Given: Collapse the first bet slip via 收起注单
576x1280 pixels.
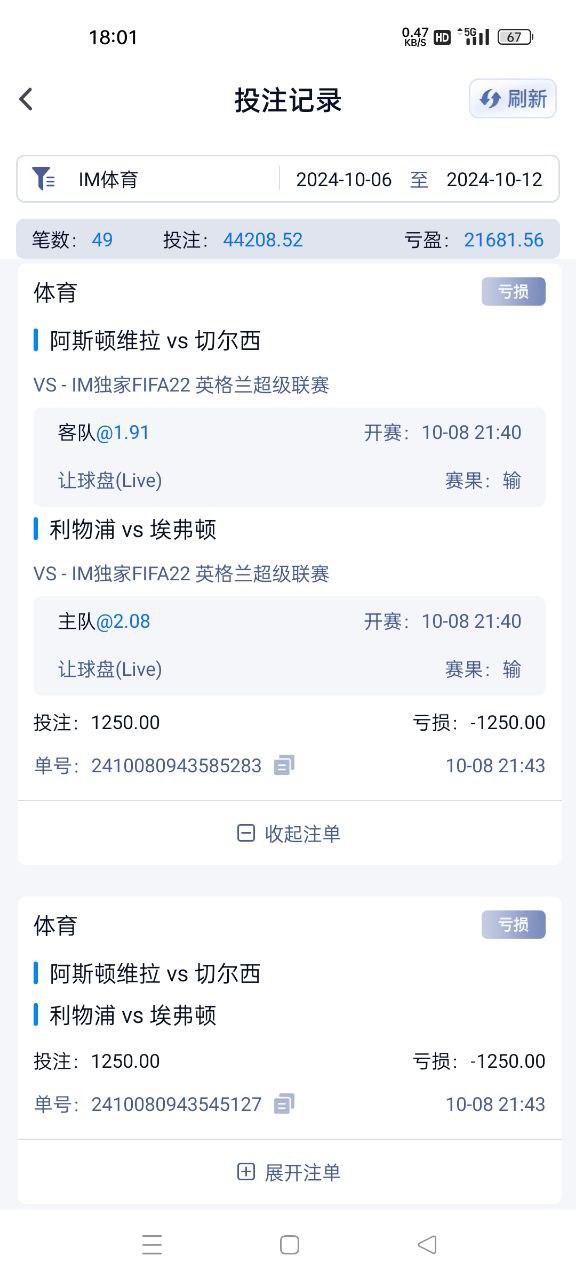Looking at the screenshot, I should pyautogui.click(x=287, y=832).
